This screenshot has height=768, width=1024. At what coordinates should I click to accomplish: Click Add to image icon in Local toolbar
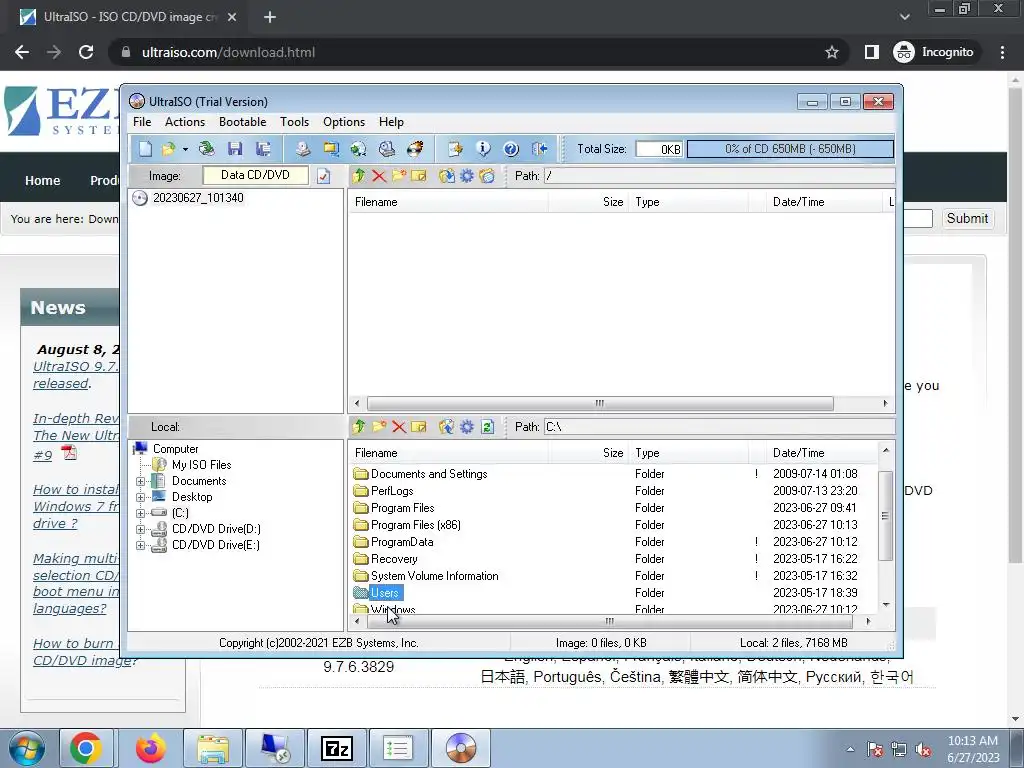(x=447, y=426)
